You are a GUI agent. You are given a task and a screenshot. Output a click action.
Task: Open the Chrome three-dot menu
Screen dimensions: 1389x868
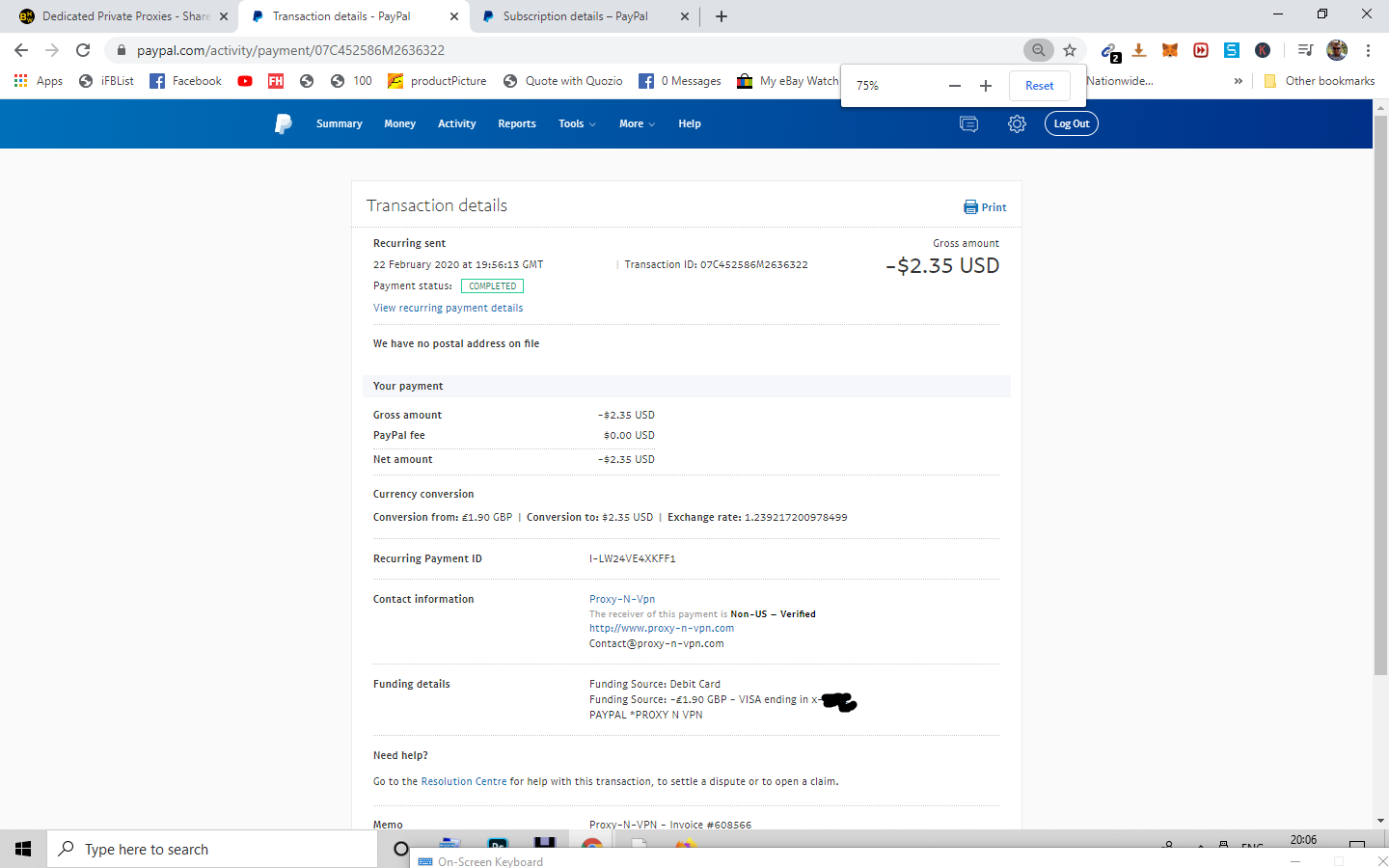(x=1368, y=50)
